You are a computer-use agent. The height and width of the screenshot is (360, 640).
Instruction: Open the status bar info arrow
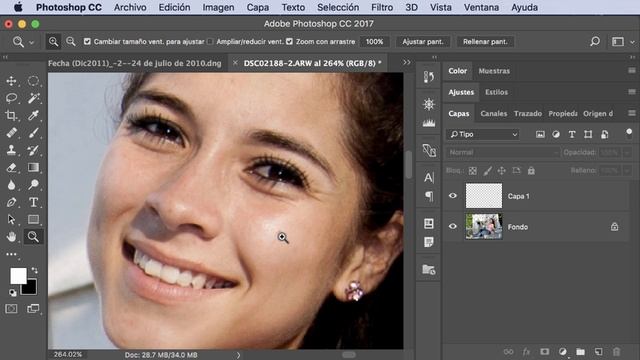238,355
